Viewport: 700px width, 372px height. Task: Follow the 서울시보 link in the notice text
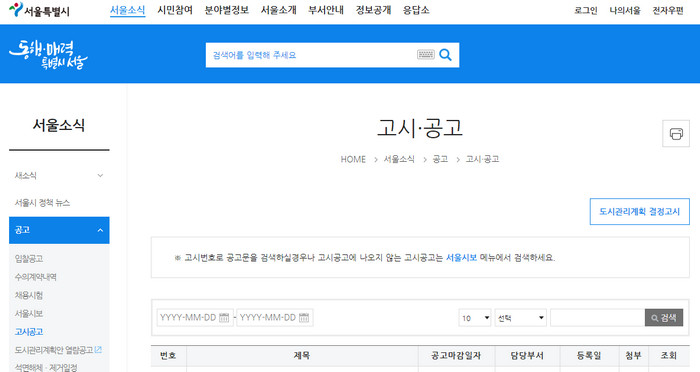point(461,258)
